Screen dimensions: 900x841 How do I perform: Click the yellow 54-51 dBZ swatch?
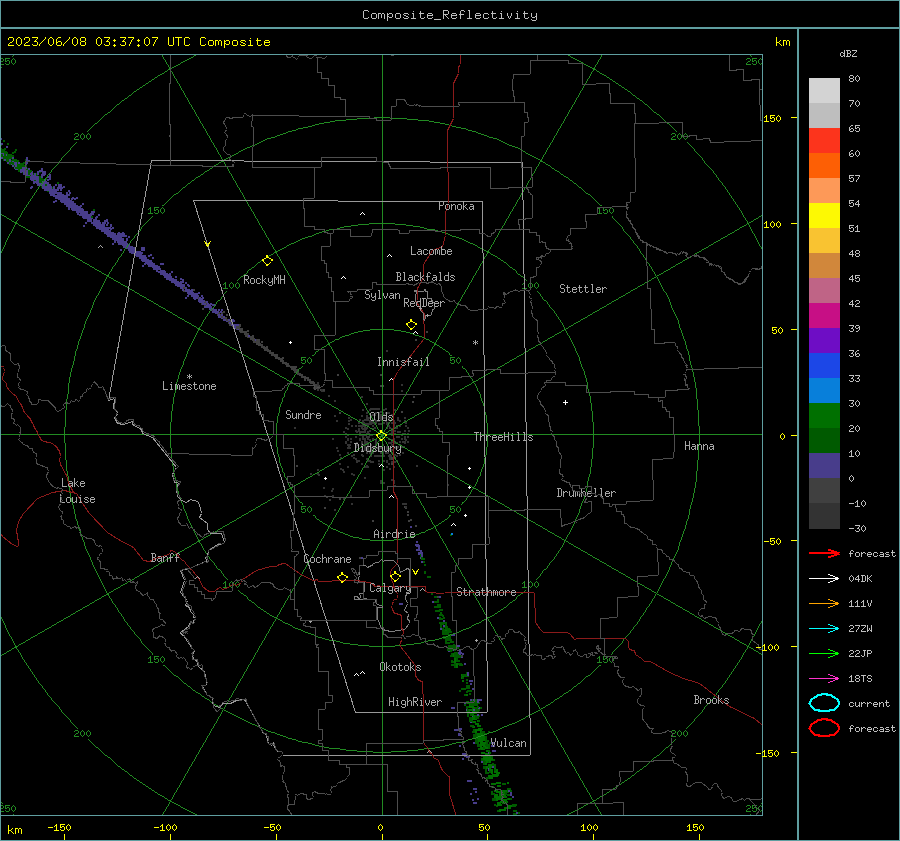click(x=824, y=216)
